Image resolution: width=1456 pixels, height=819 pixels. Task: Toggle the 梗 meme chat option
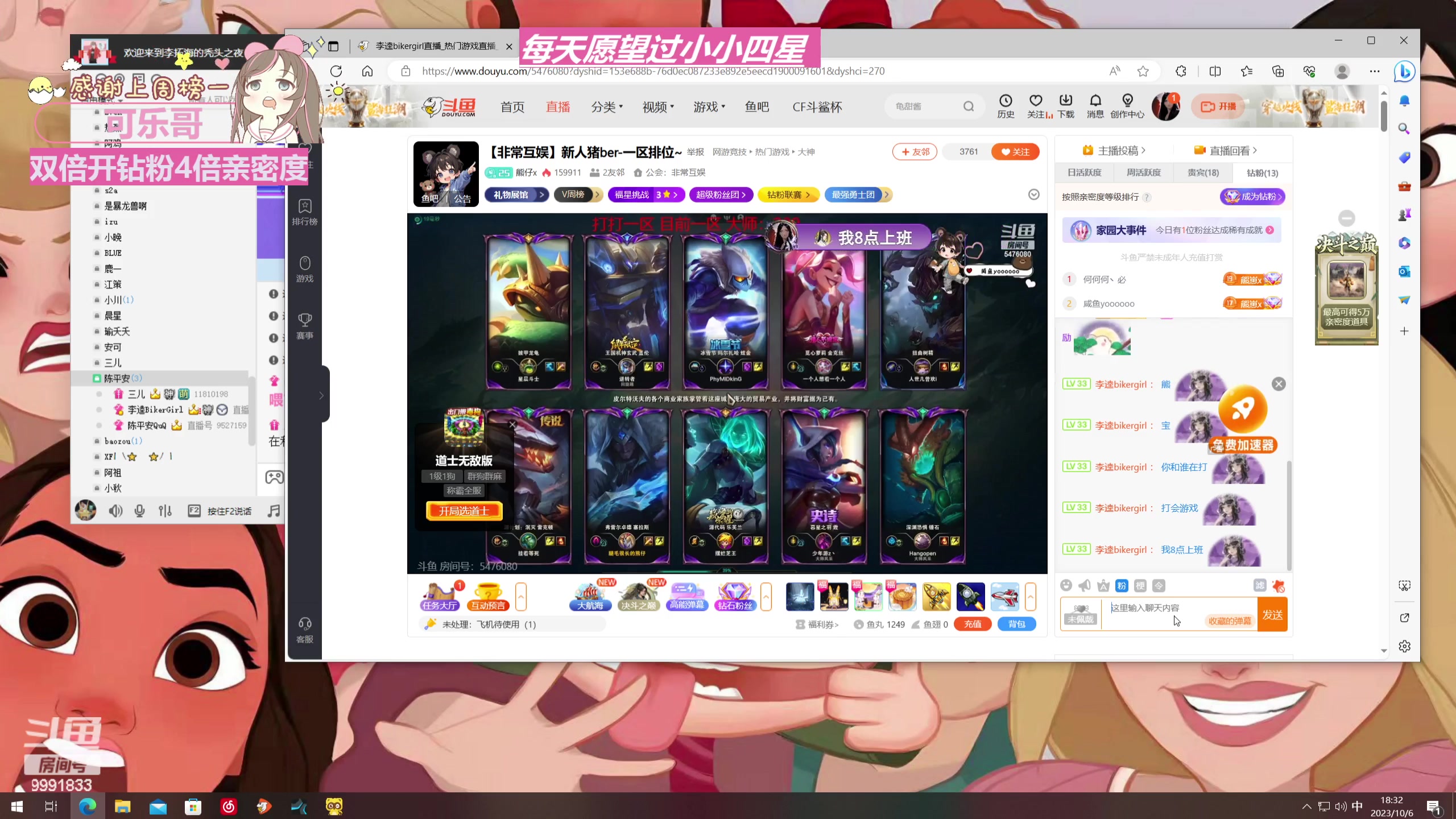pyautogui.click(x=1140, y=586)
